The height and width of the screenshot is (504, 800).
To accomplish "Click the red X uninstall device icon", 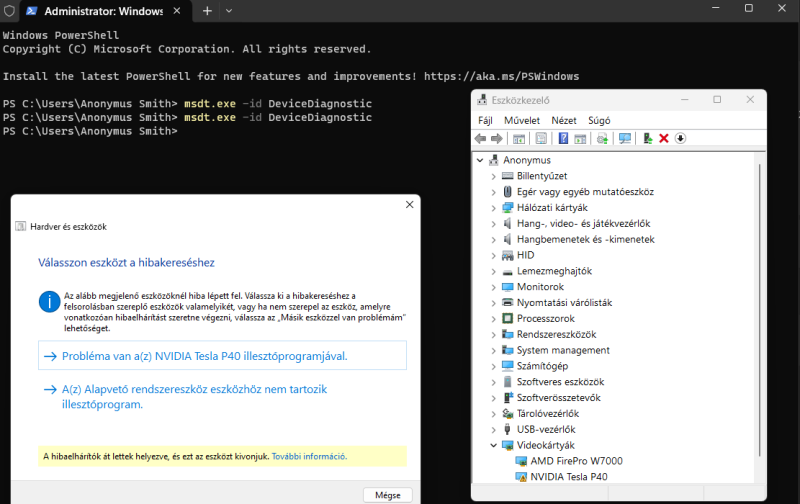I will (663, 138).
